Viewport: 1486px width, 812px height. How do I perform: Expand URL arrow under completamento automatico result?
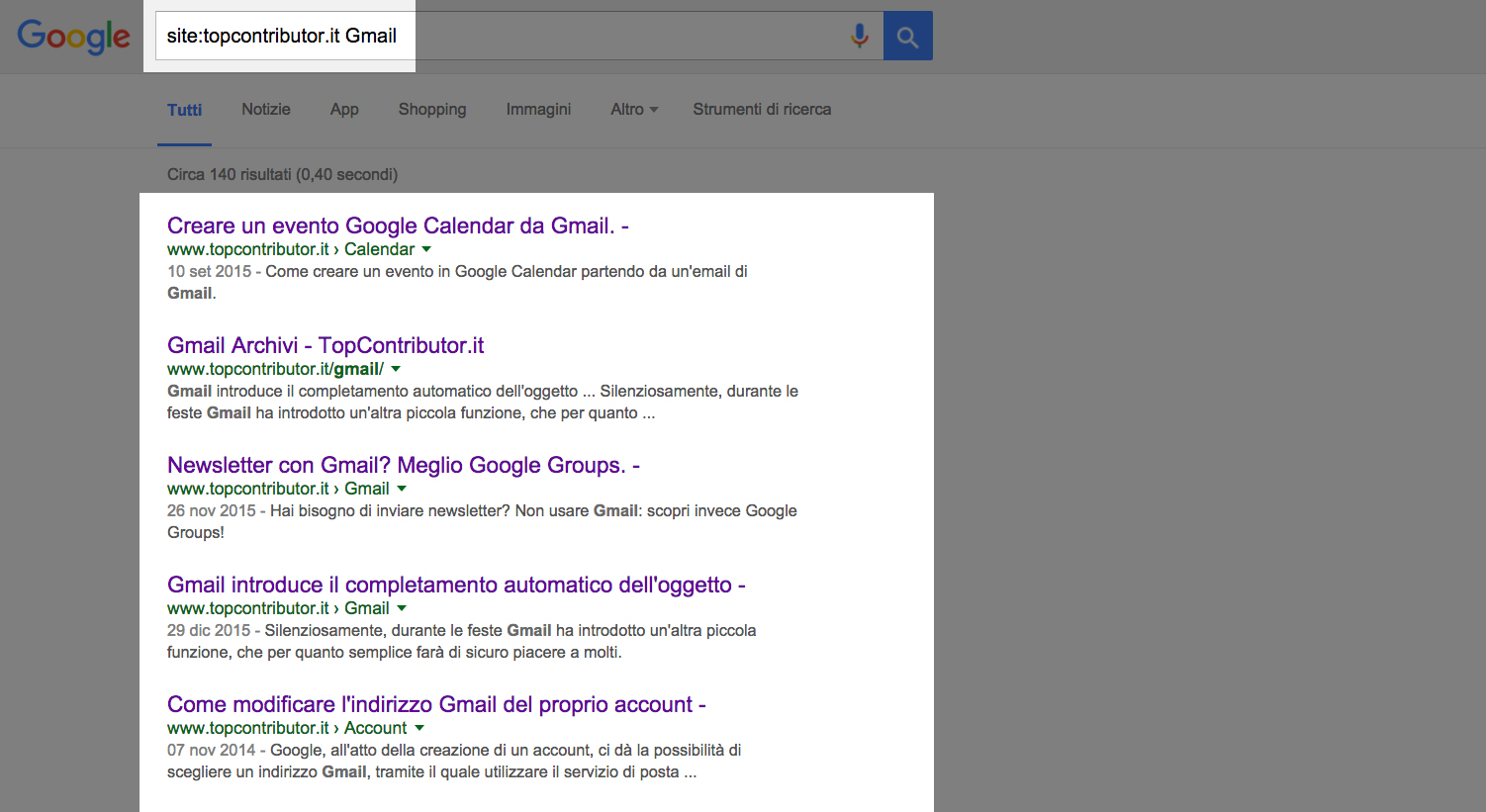pos(402,608)
